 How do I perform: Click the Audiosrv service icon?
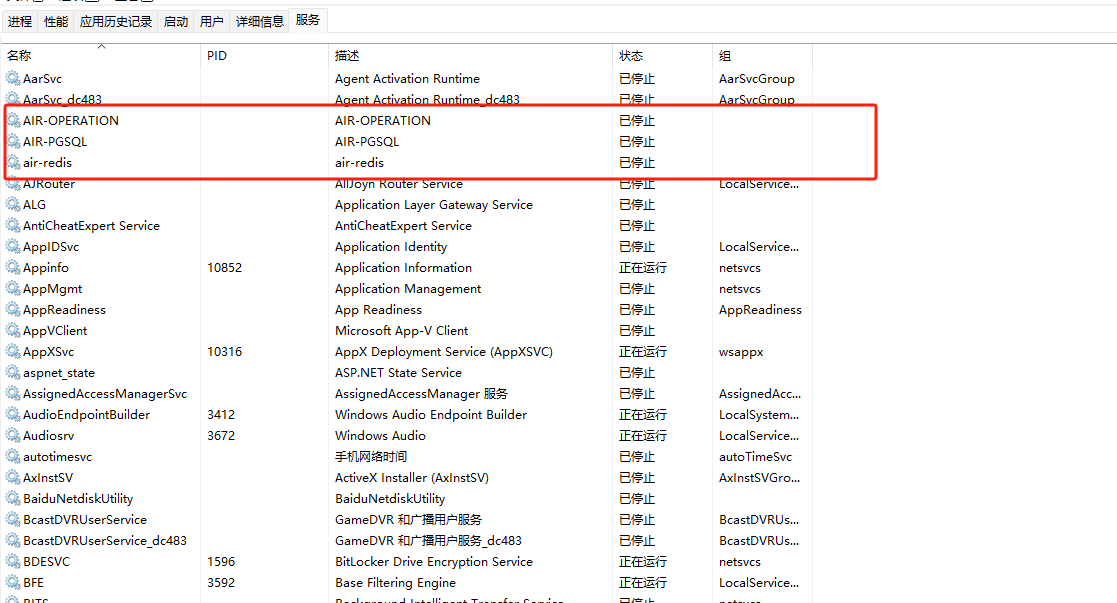click(14, 435)
